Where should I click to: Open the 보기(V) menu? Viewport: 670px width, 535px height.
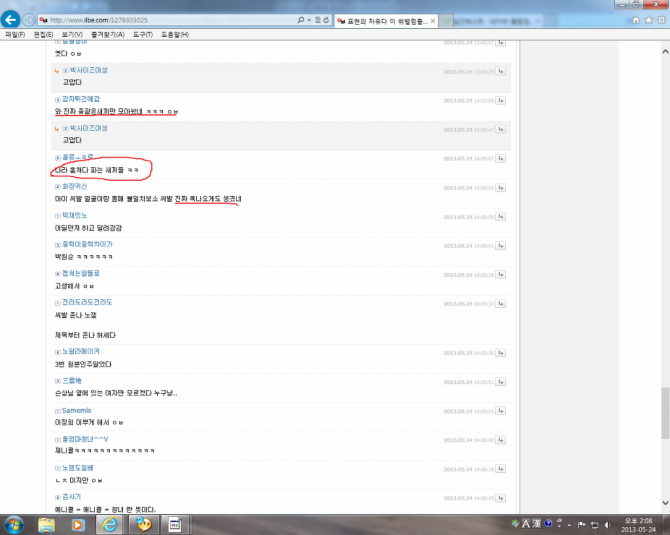[x=72, y=35]
